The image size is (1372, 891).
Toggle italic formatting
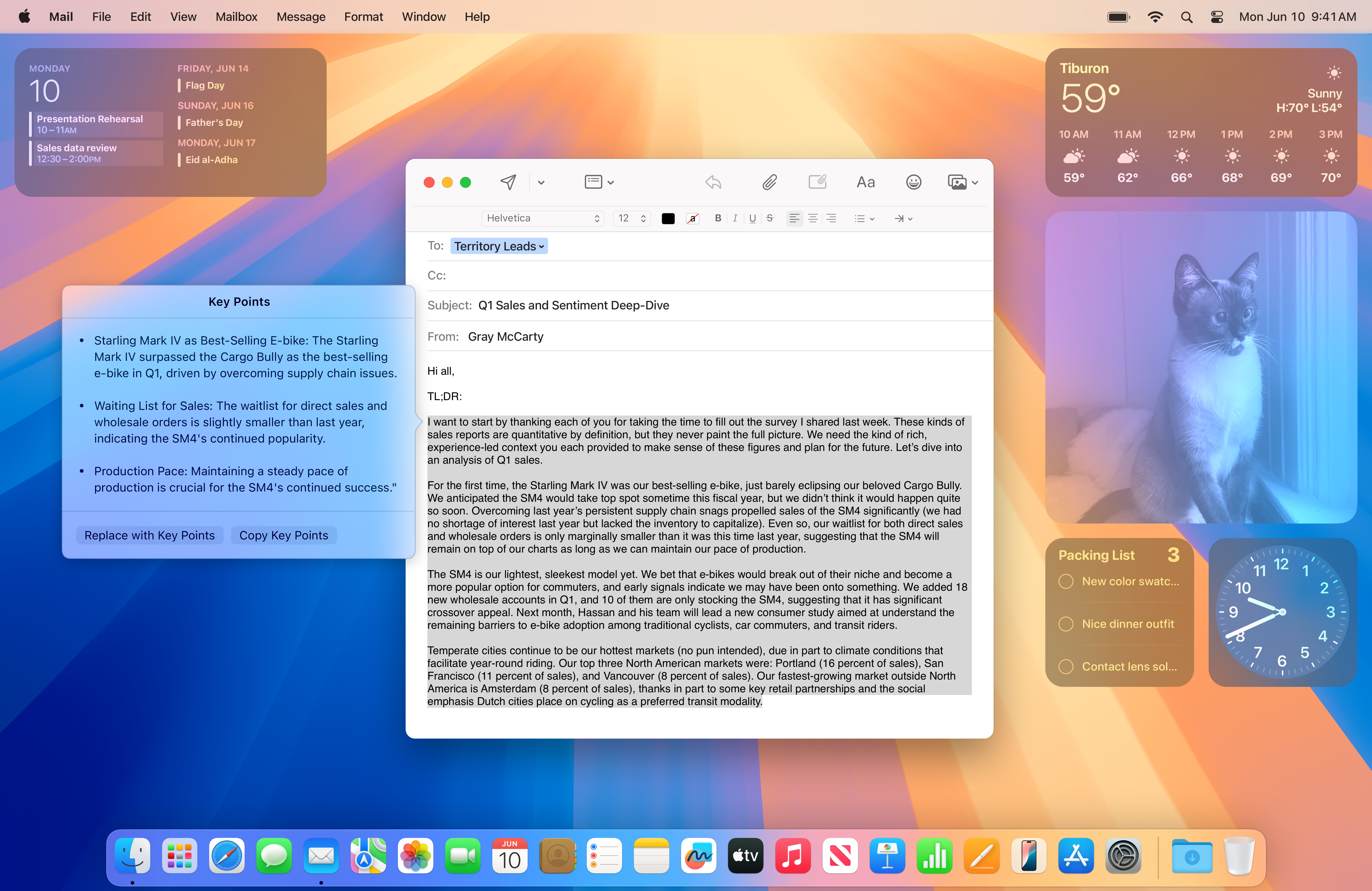[x=735, y=218]
